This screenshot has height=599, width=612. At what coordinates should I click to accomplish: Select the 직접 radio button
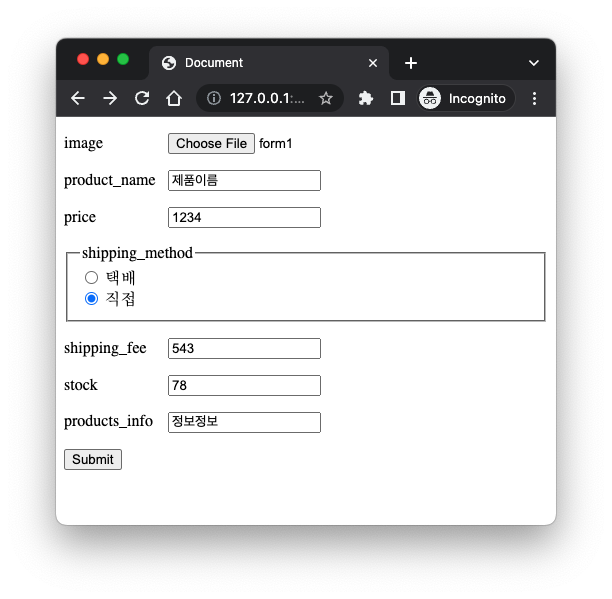point(91,299)
